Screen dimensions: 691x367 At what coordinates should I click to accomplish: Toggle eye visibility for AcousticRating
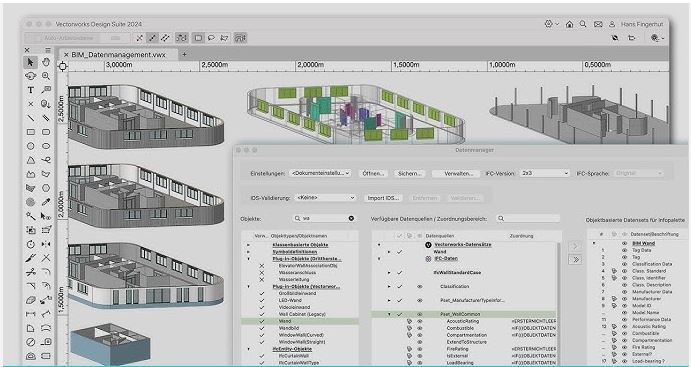point(420,321)
